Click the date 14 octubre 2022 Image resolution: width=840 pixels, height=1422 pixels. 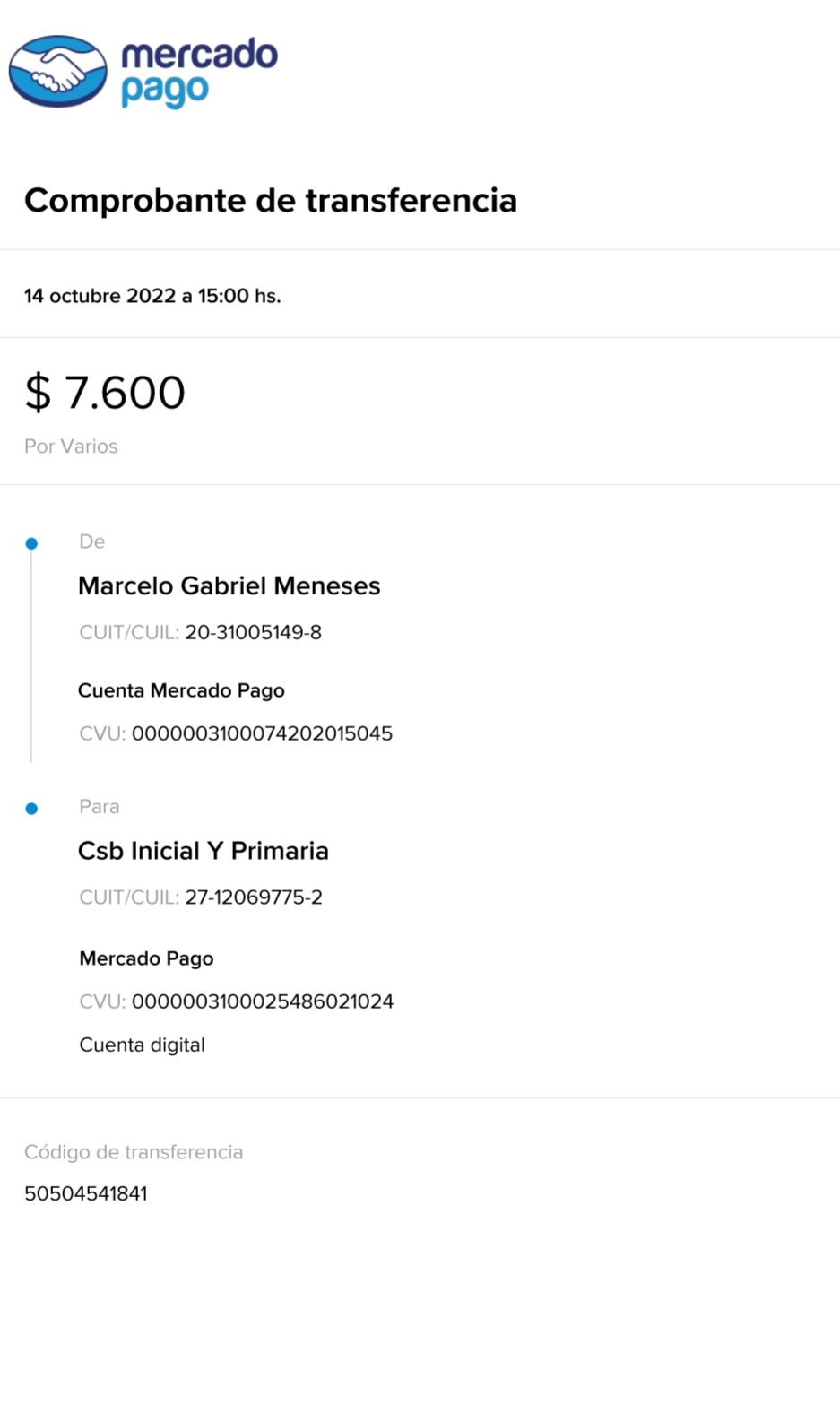click(100, 296)
